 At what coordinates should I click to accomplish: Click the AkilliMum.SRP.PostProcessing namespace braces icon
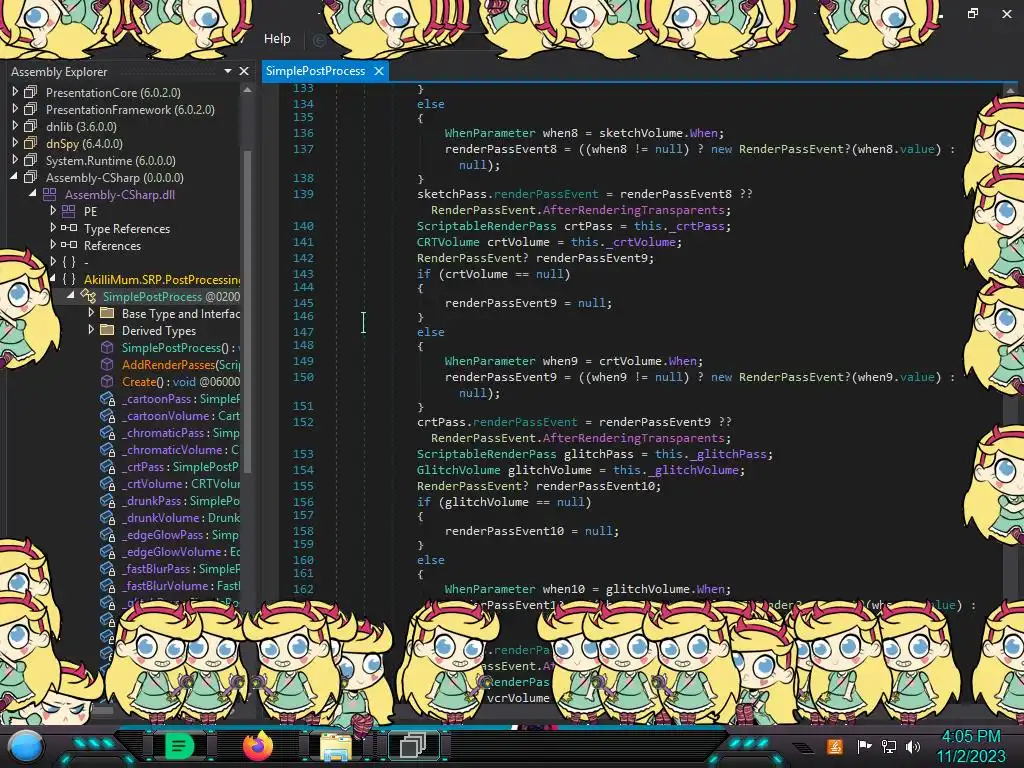coord(69,280)
